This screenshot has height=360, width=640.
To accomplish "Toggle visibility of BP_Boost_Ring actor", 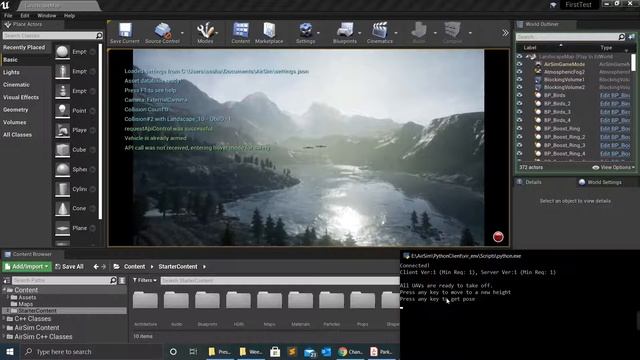I will [x=519, y=128].
